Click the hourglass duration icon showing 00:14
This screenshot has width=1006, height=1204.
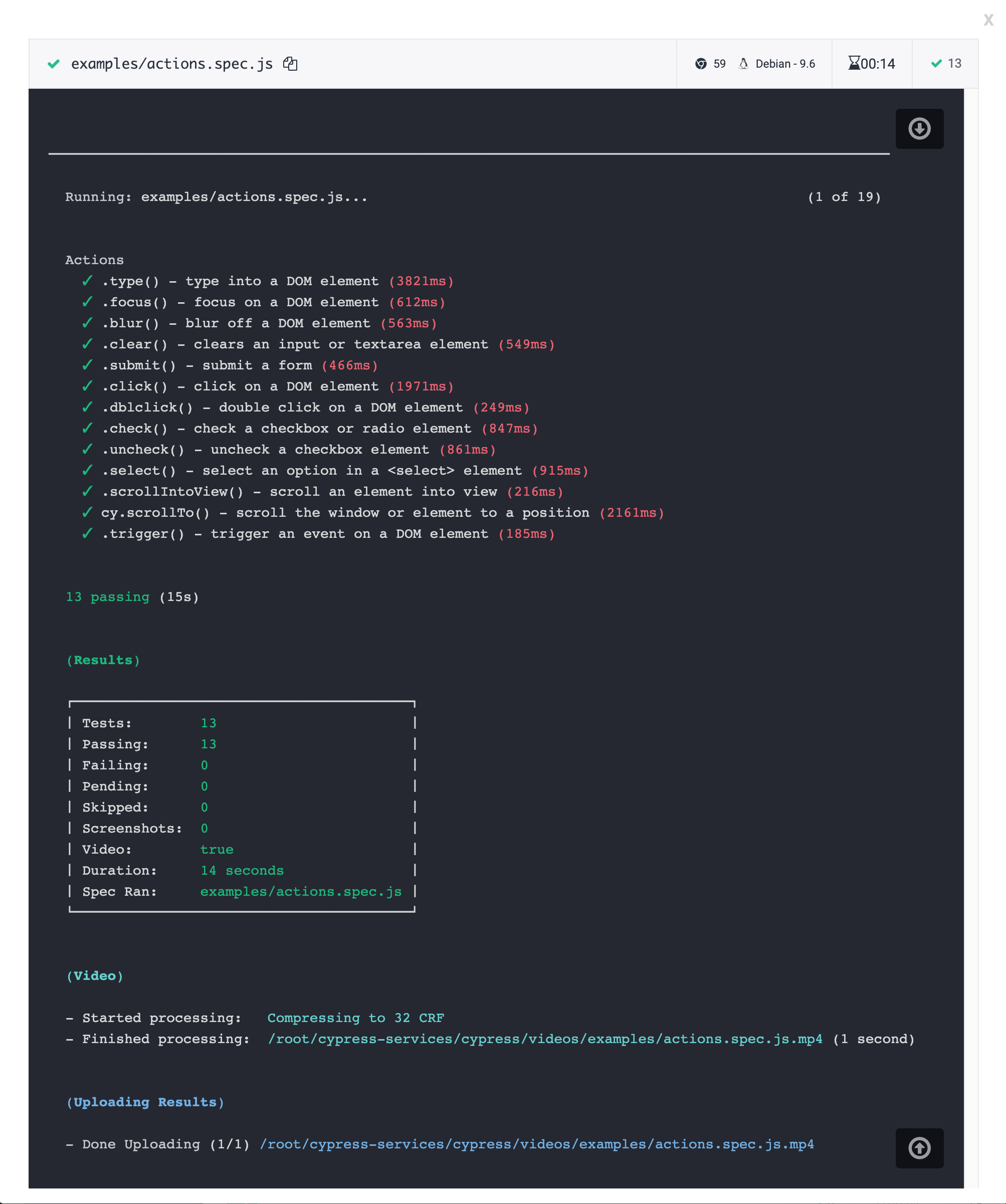(855, 63)
